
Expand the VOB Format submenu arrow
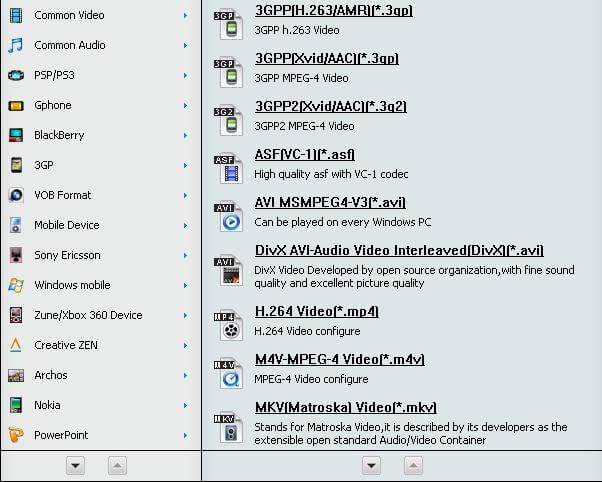pyautogui.click(x=186, y=195)
